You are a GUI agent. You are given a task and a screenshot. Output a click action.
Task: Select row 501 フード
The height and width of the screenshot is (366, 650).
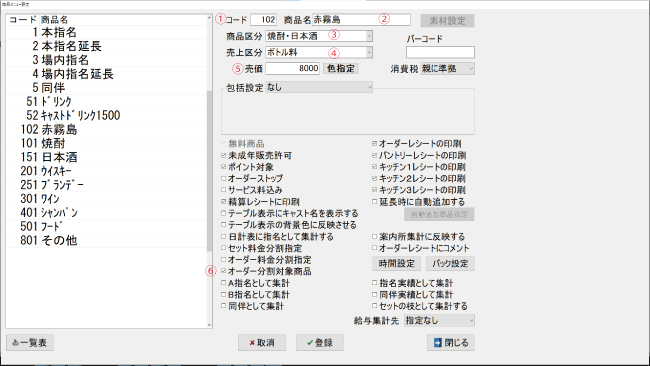click(106, 226)
